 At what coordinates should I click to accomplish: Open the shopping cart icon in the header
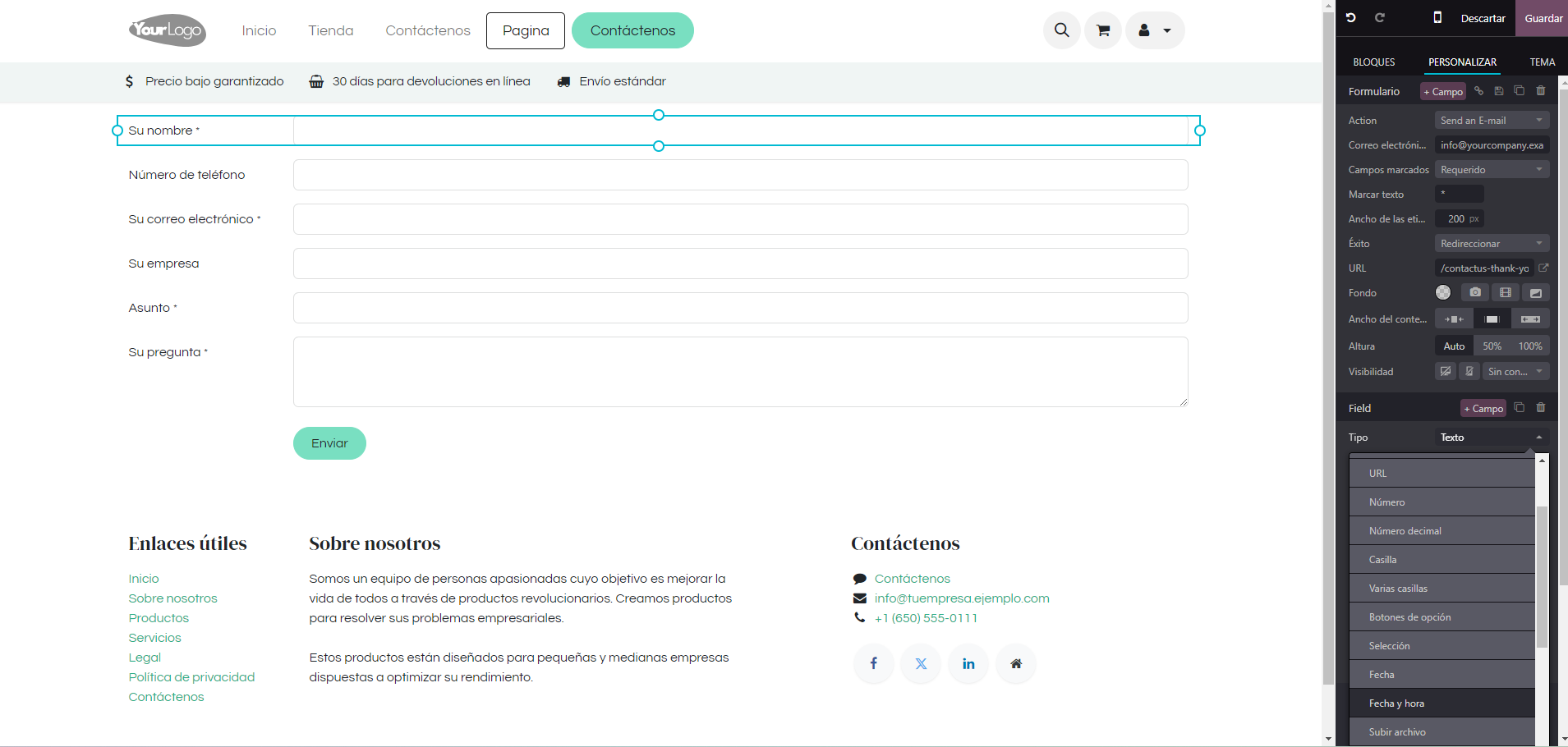pos(1103,31)
